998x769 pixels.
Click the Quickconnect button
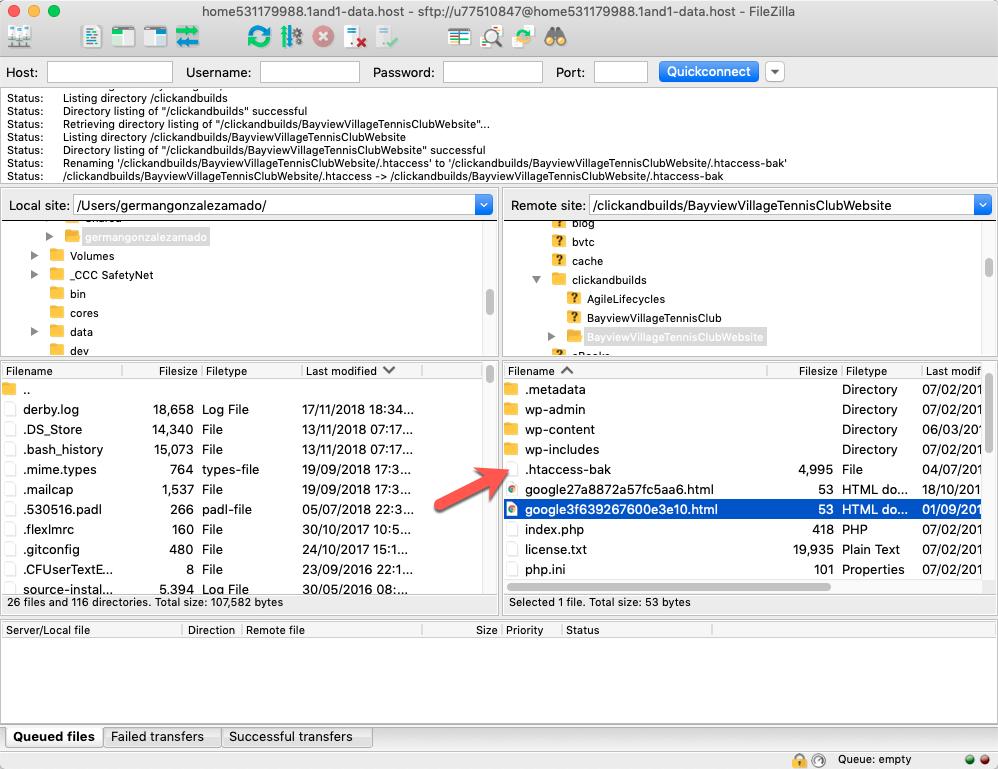[x=708, y=72]
